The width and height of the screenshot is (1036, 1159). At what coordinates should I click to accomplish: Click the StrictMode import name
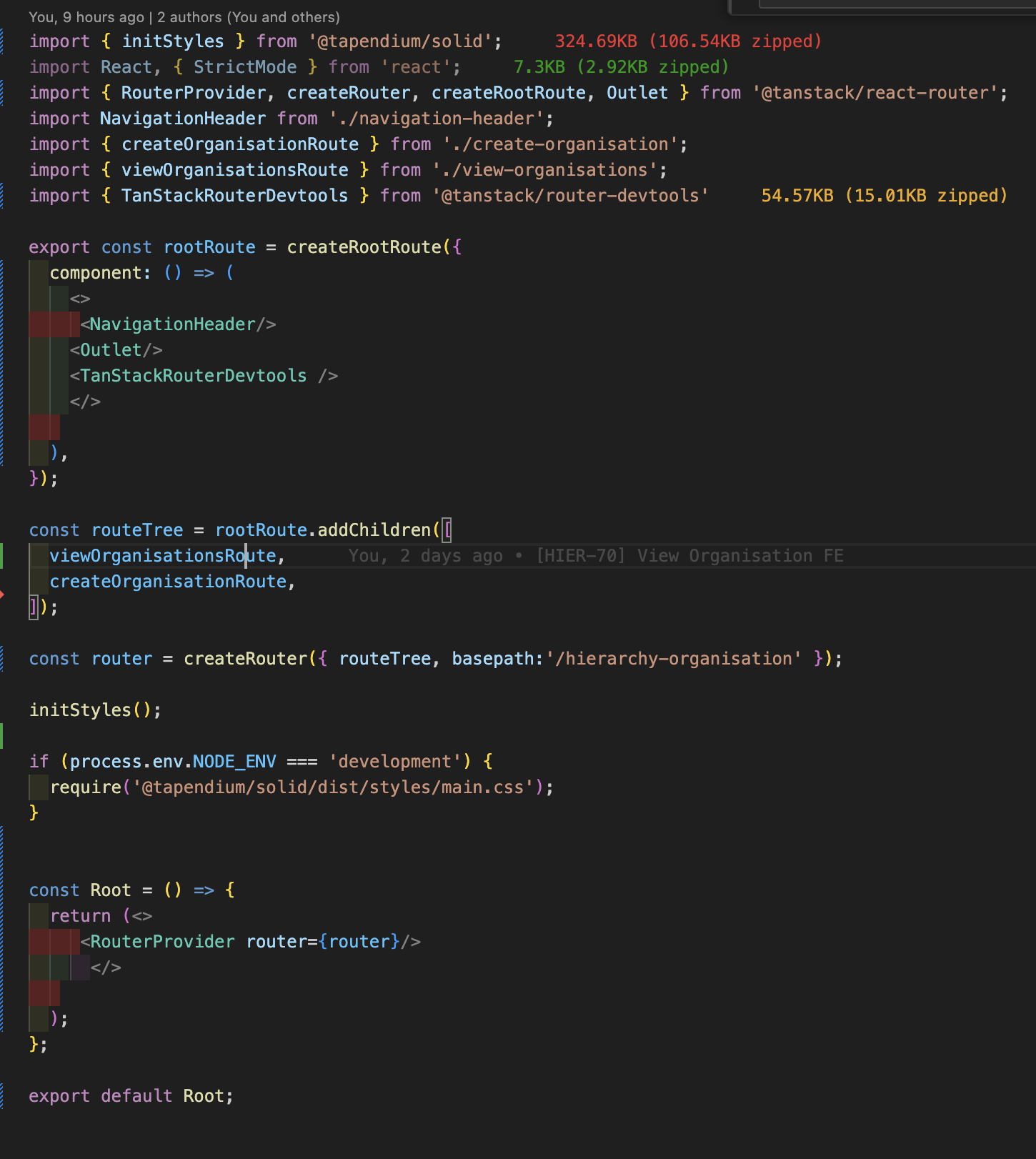[245, 67]
